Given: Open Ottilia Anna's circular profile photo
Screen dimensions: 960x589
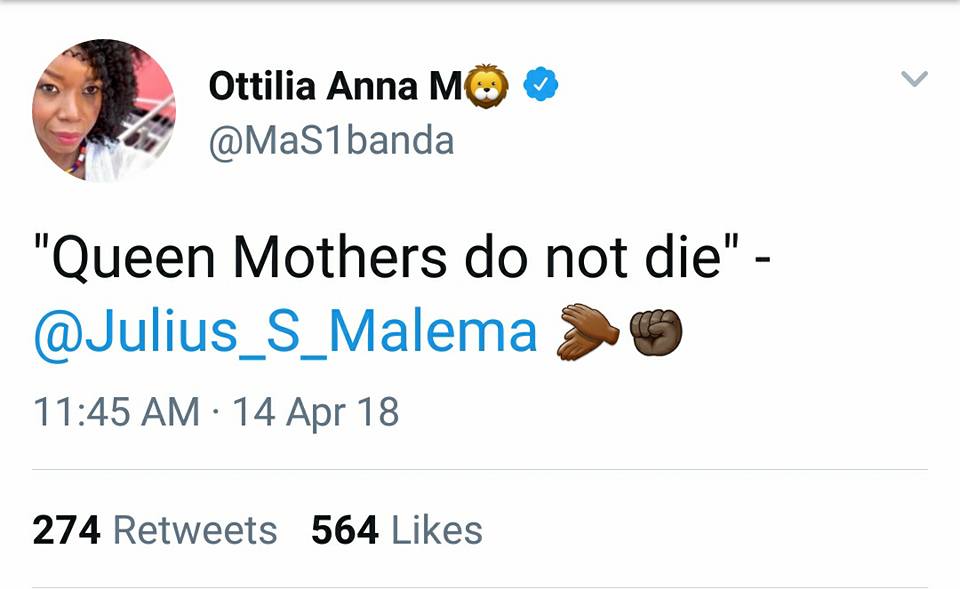Looking at the screenshot, I should click(x=103, y=111).
